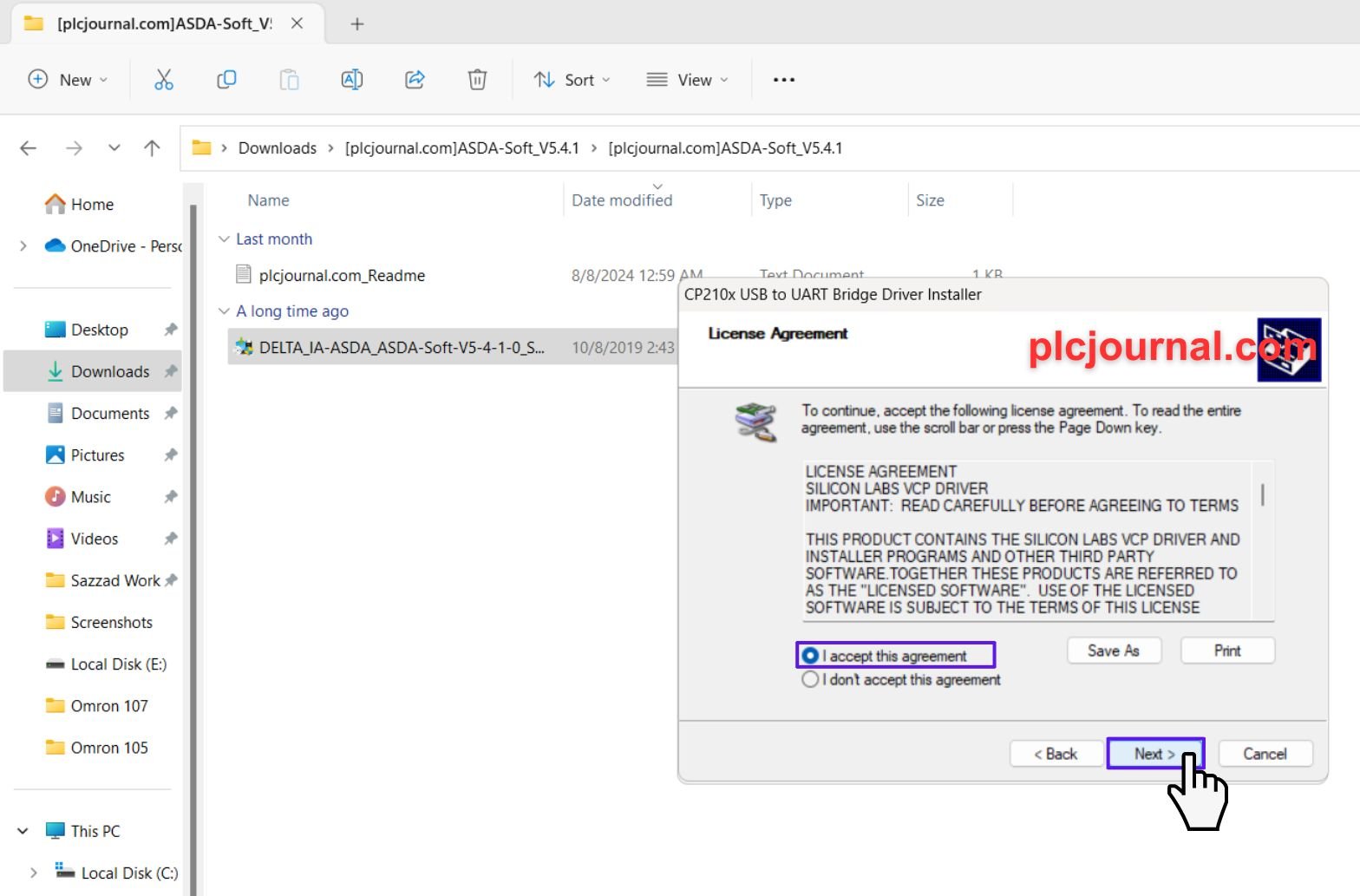The width and height of the screenshot is (1360, 896).
Task: Open the New dropdown menu
Action: 68,80
